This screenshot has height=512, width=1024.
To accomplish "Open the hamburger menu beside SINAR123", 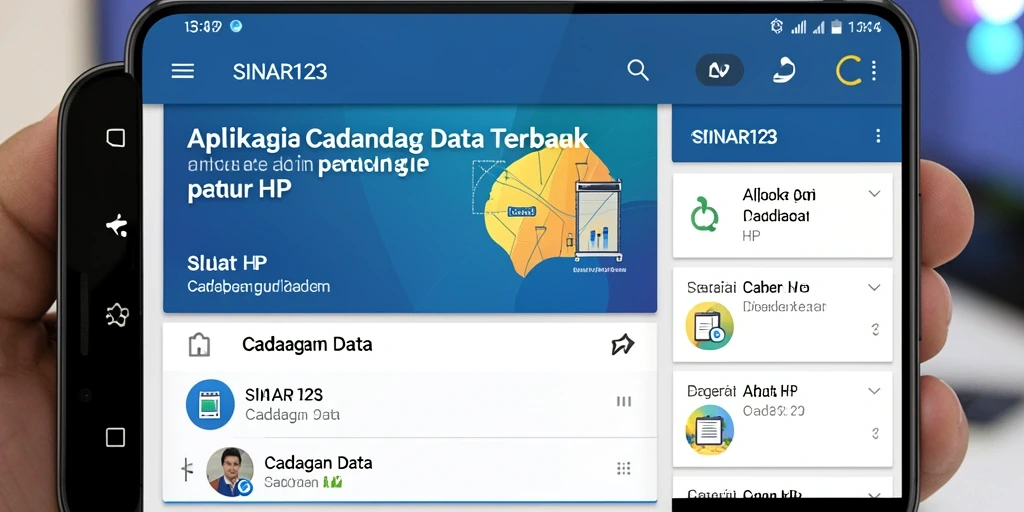I will [183, 71].
